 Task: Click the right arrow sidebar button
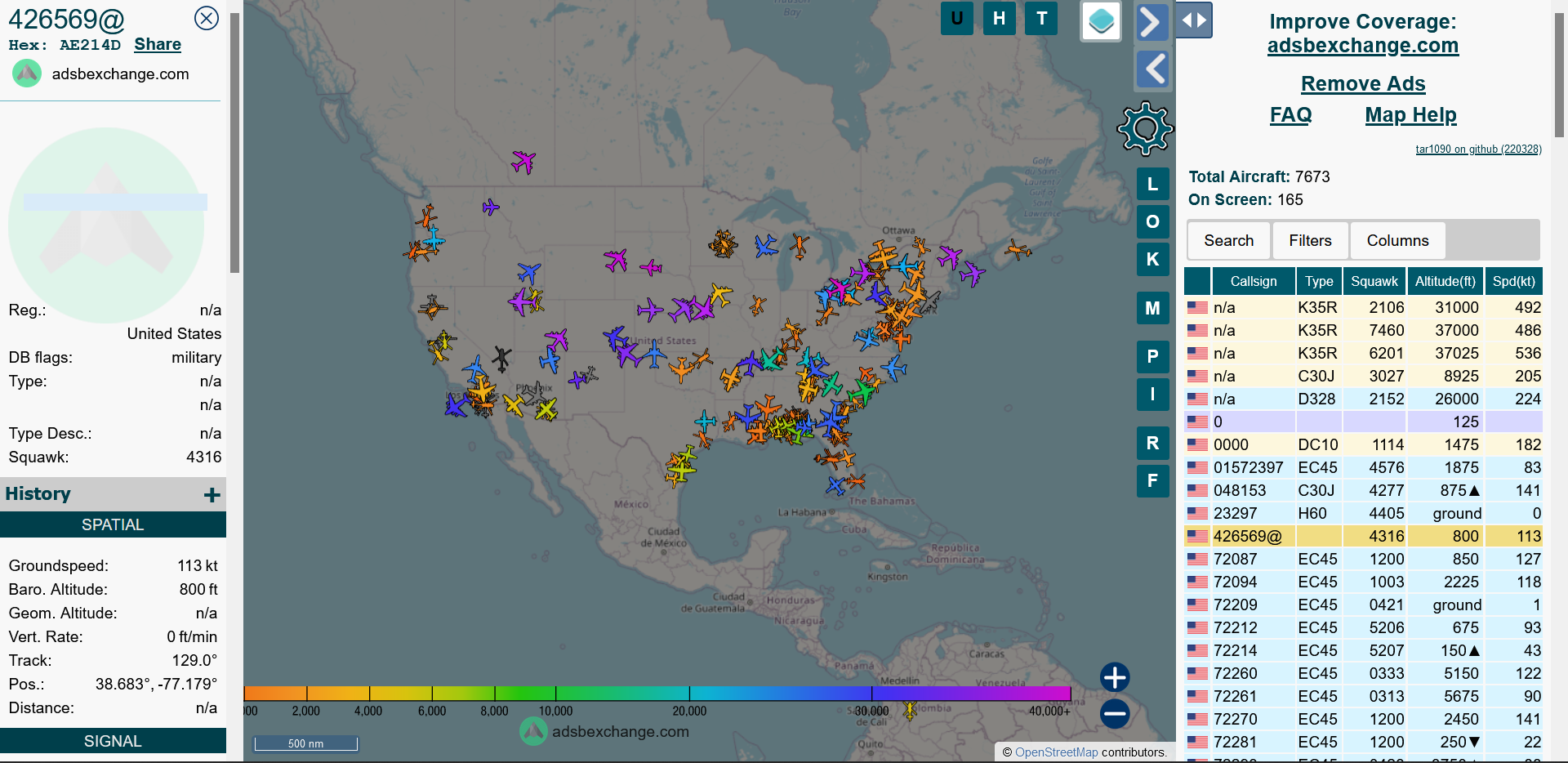coord(1151,21)
